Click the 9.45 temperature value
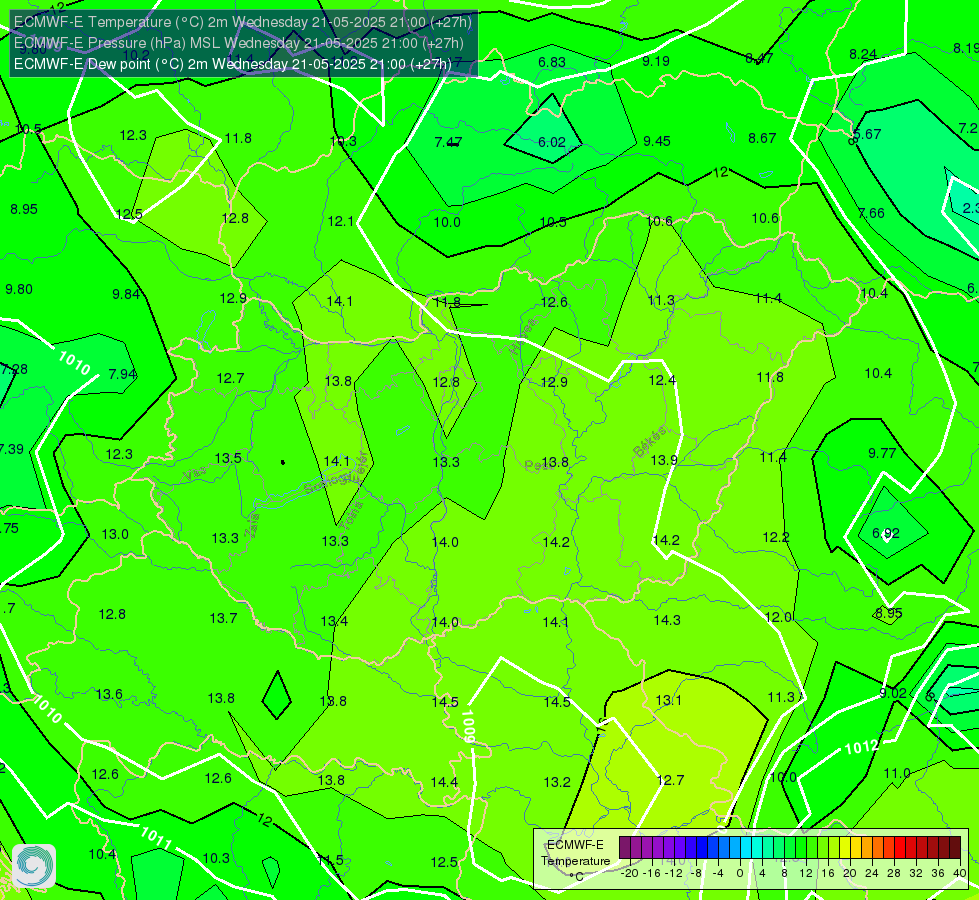979x900 pixels. click(657, 141)
